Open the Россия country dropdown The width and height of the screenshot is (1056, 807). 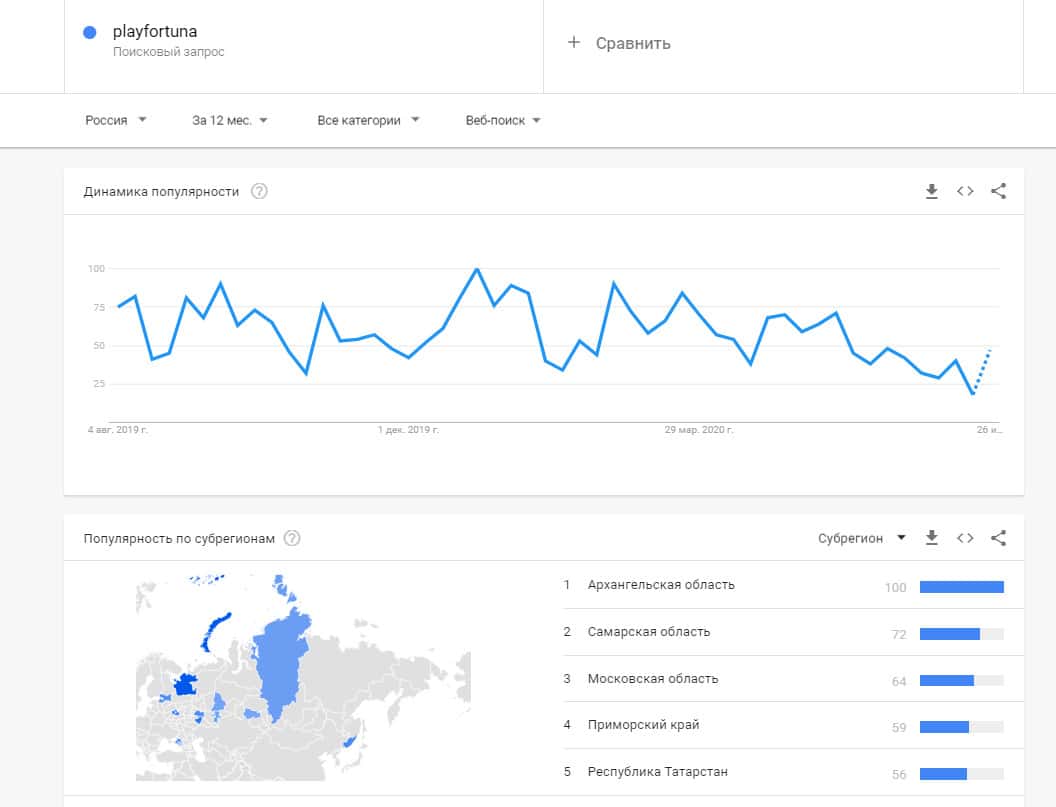point(115,120)
